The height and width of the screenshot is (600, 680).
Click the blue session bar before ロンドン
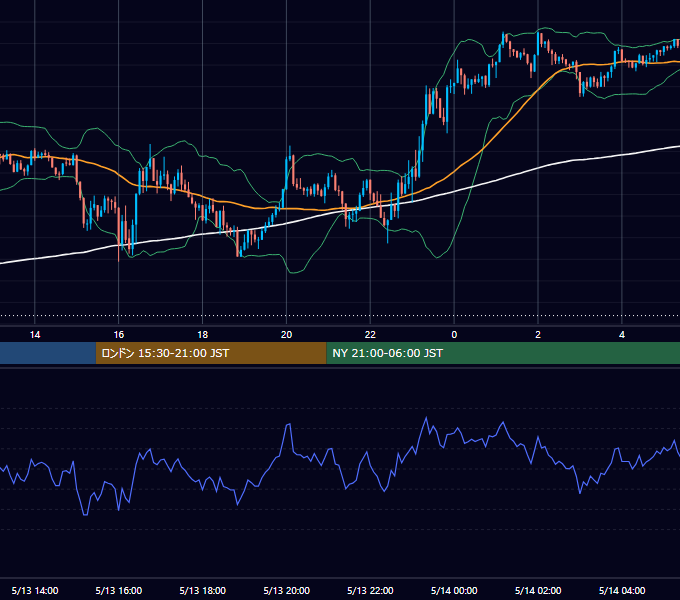click(x=48, y=353)
